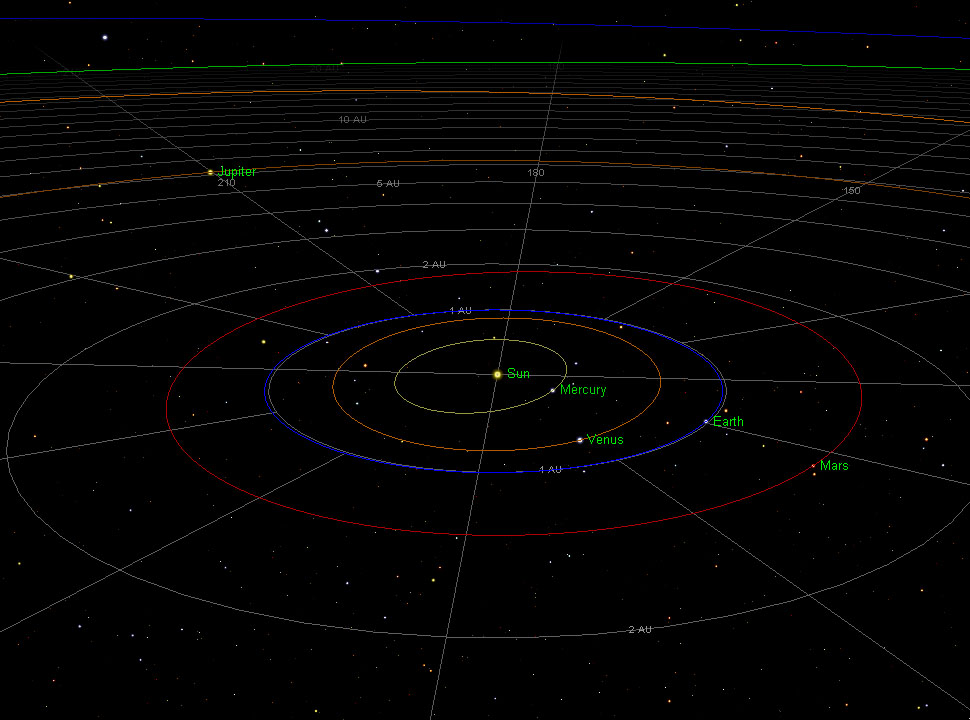The width and height of the screenshot is (970, 720).
Task: Click the "Earth" text label
Action: tap(728, 422)
